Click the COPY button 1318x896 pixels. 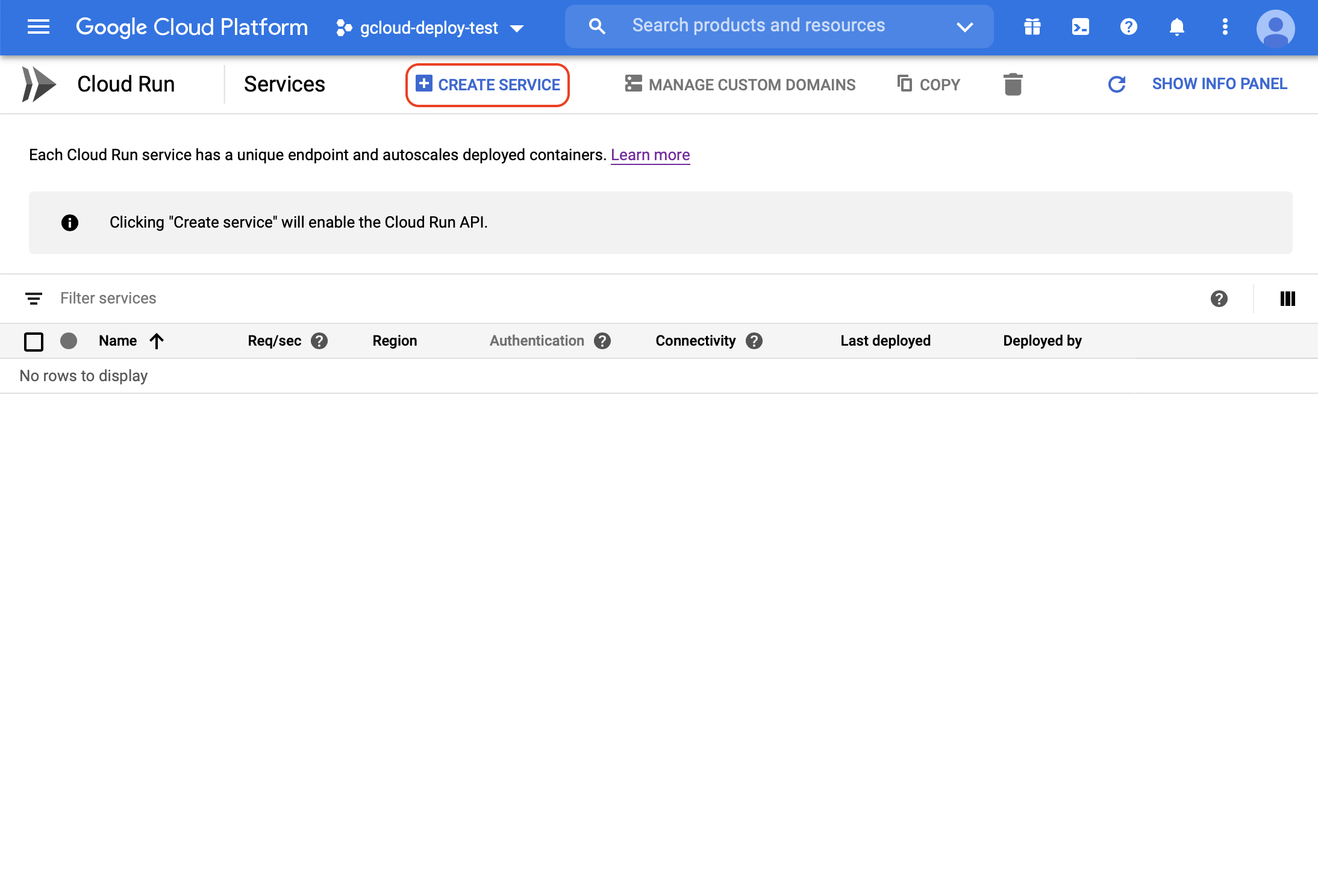[x=929, y=84]
